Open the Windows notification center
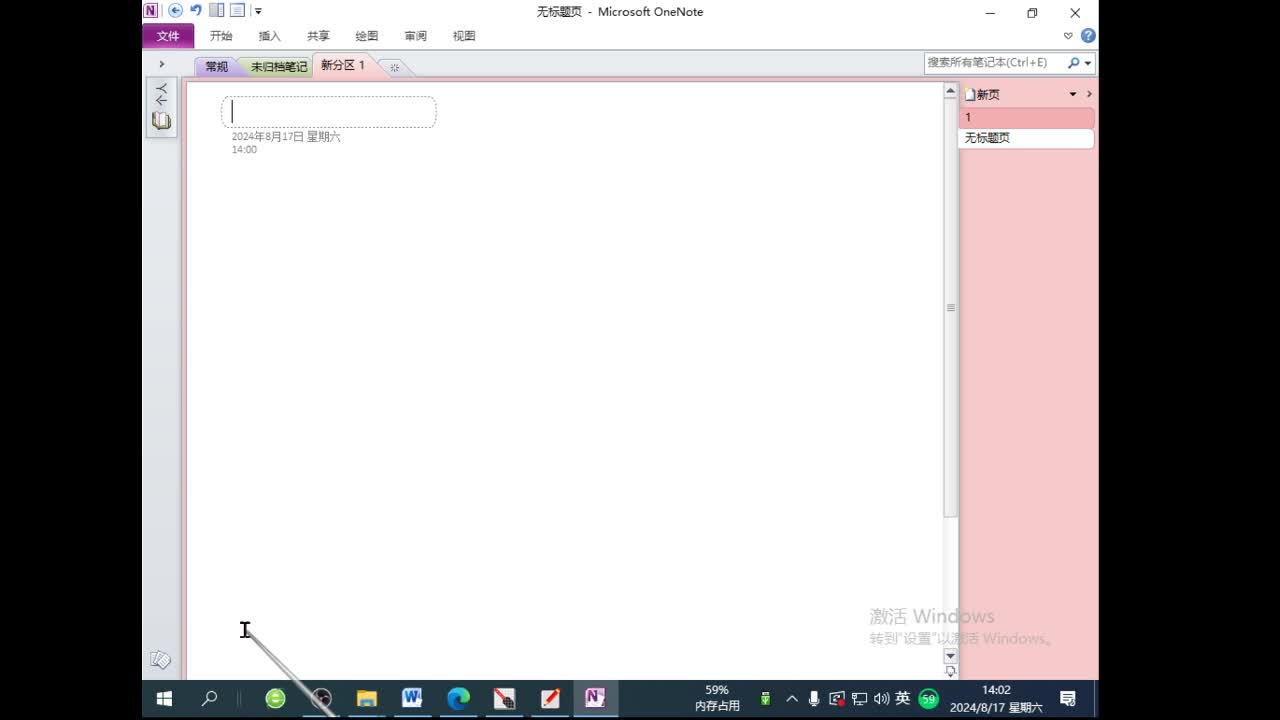This screenshot has width=1280, height=720. pos(1068,699)
